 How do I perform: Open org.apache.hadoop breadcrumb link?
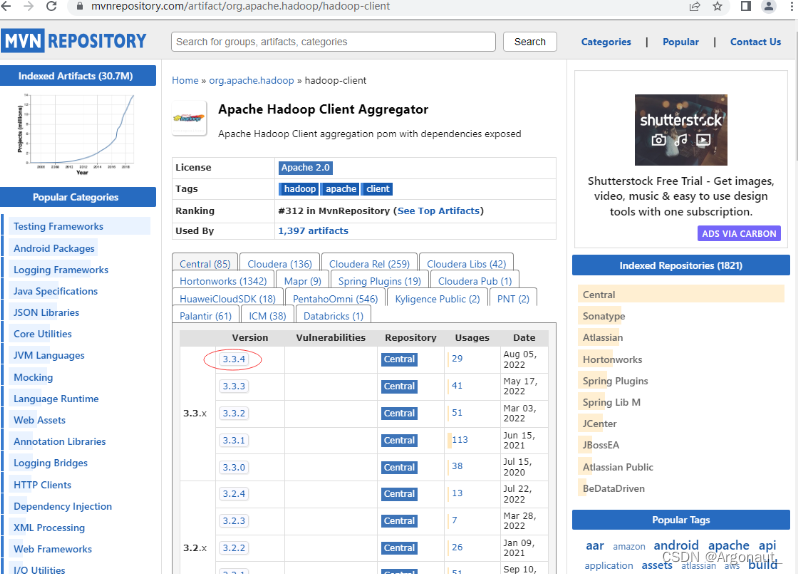[x=251, y=80]
